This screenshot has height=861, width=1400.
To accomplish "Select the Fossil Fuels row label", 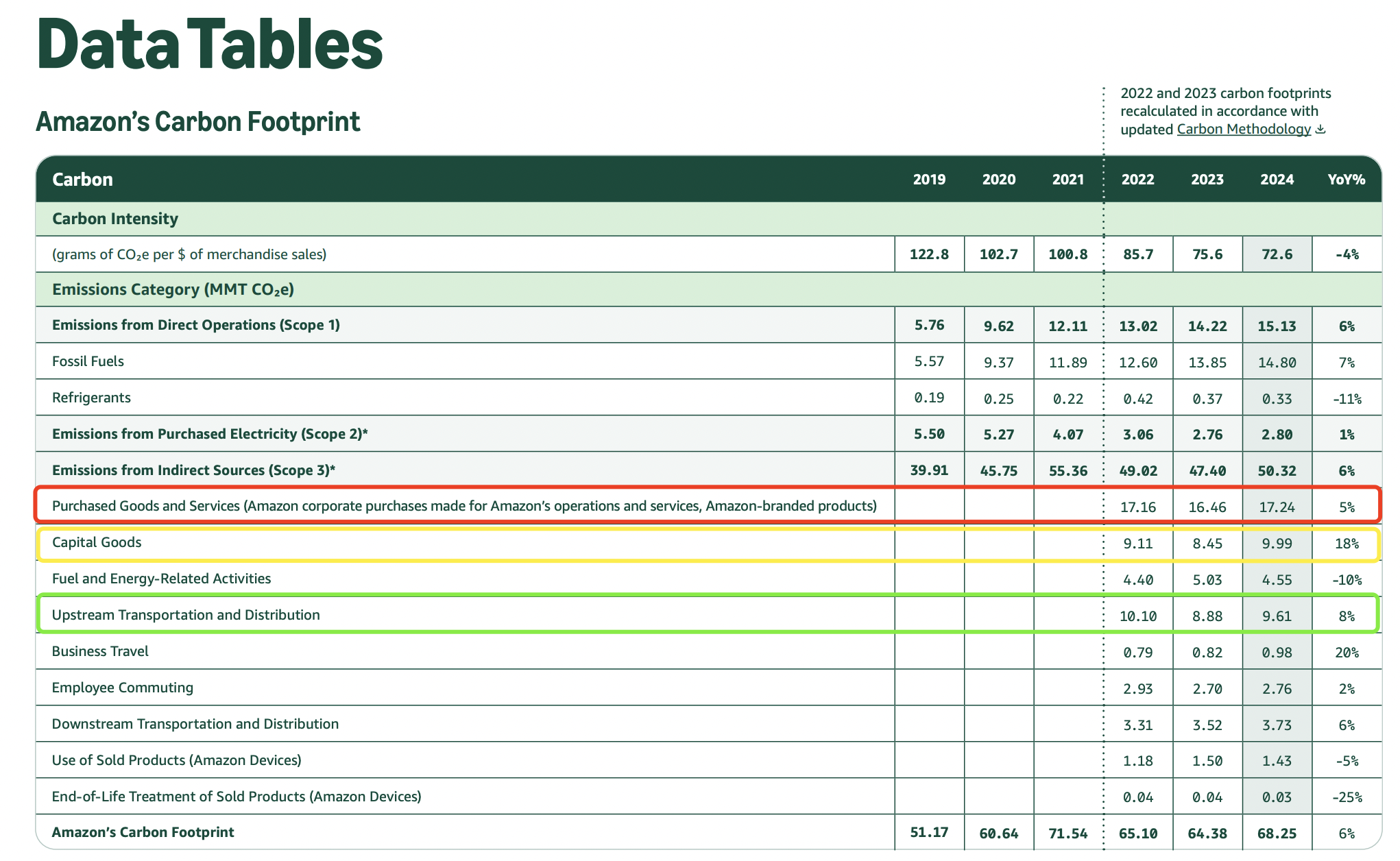I will (x=88, y=361).
